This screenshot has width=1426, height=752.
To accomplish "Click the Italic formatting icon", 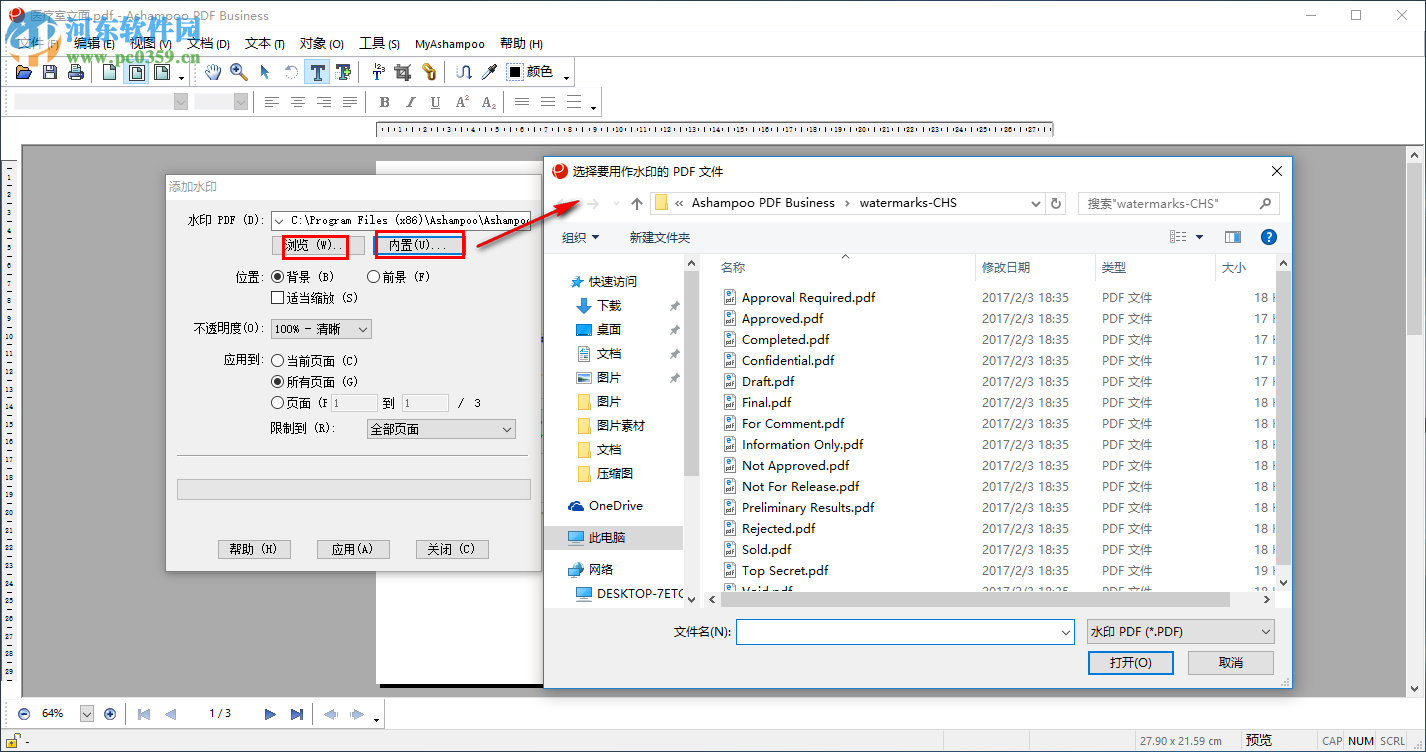I will [x=410, y=102].
